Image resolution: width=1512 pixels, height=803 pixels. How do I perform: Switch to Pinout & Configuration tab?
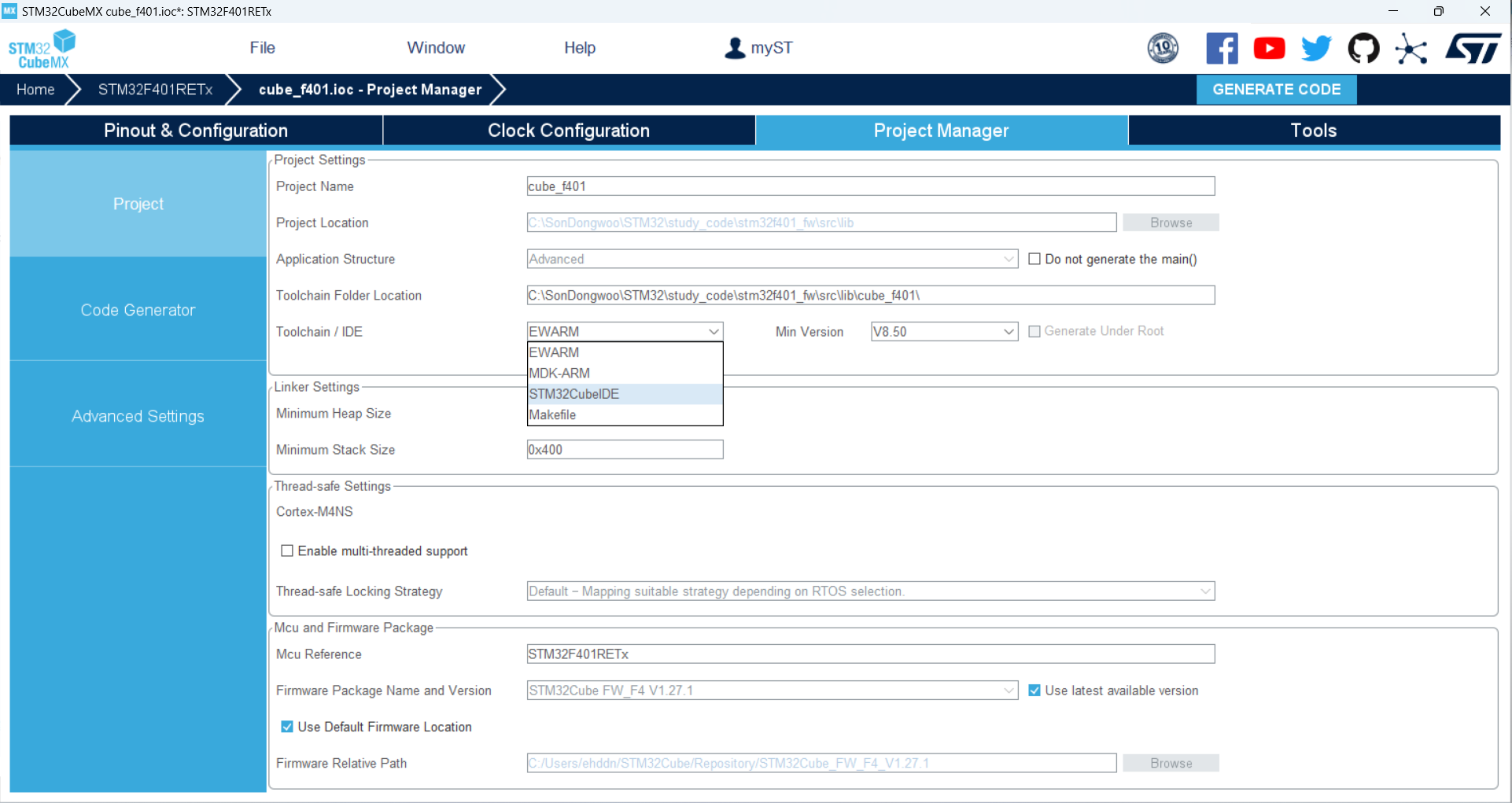(x=196, y=131)
